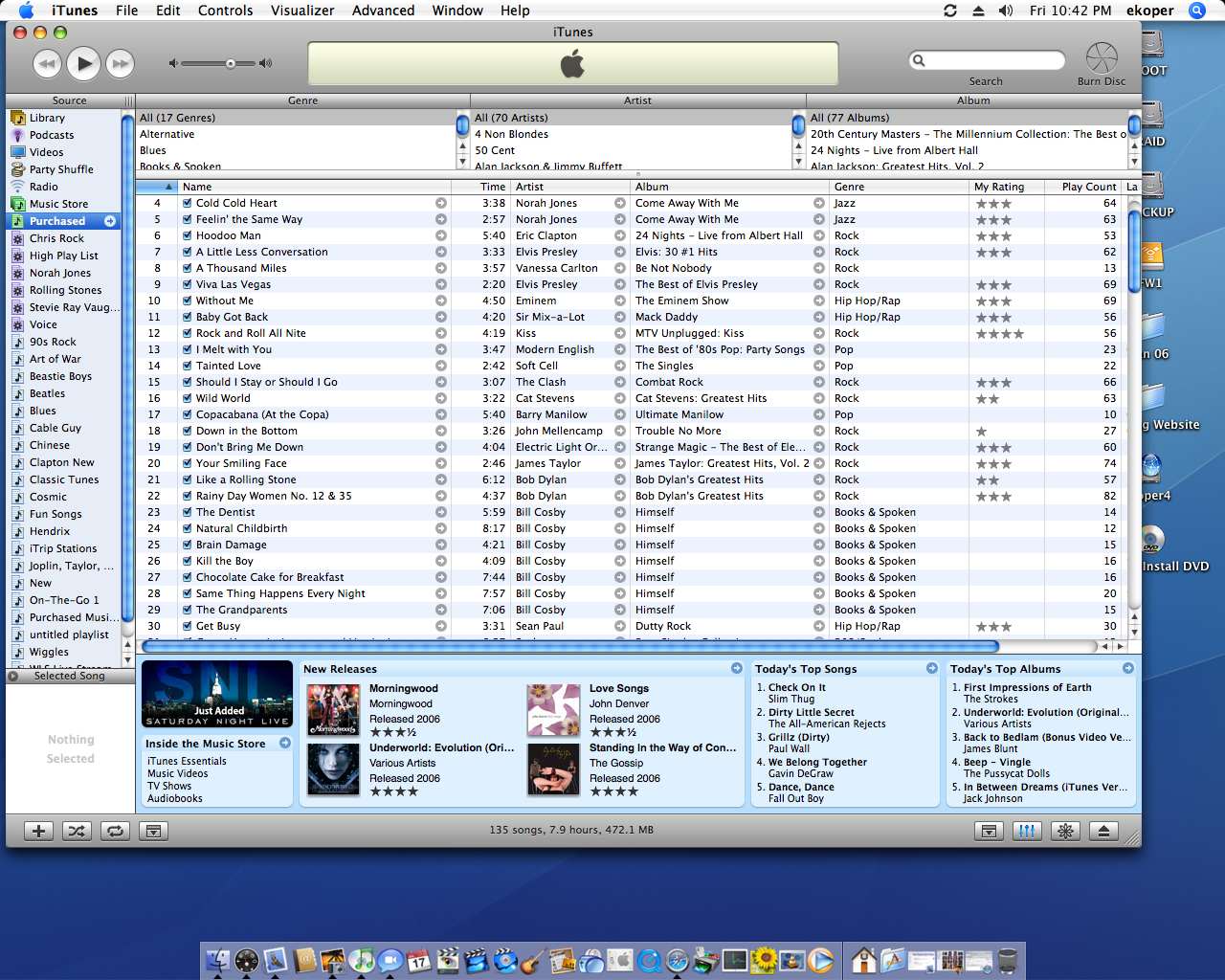This screenshot has width=1225, height=980.
Task: Open the Chris Rock smart playlist
Action: point(63,238)
